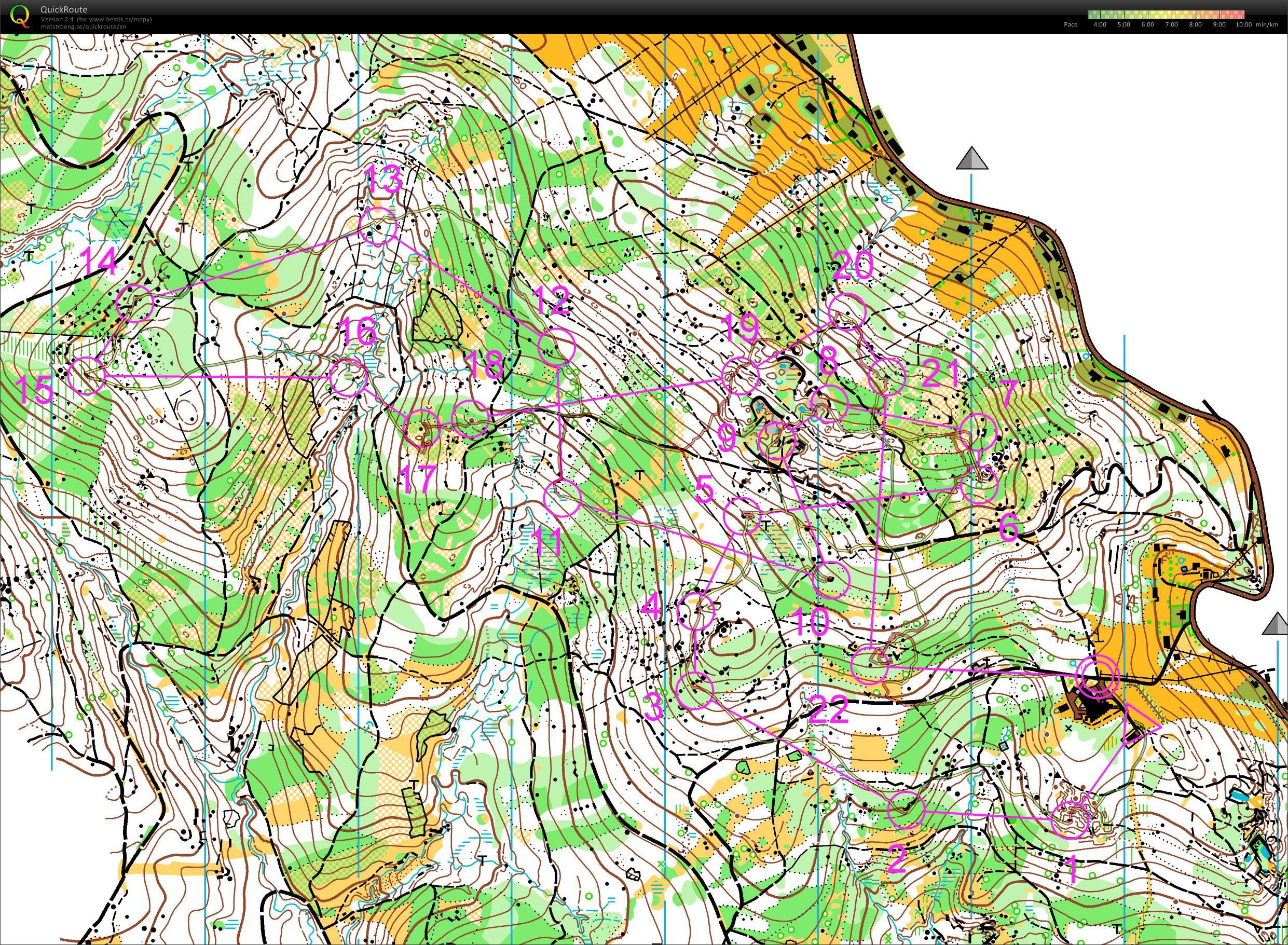The width and height of the screenshot is (1288, 945).
Task: Select control circle 15
Action: click(86, 375)
